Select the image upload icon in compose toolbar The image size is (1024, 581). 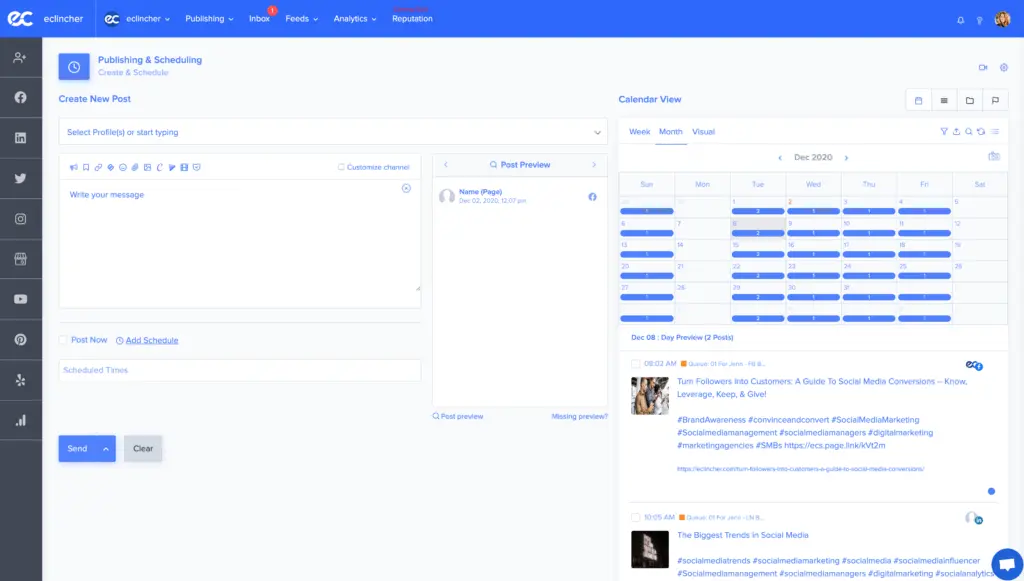[147, 167]
